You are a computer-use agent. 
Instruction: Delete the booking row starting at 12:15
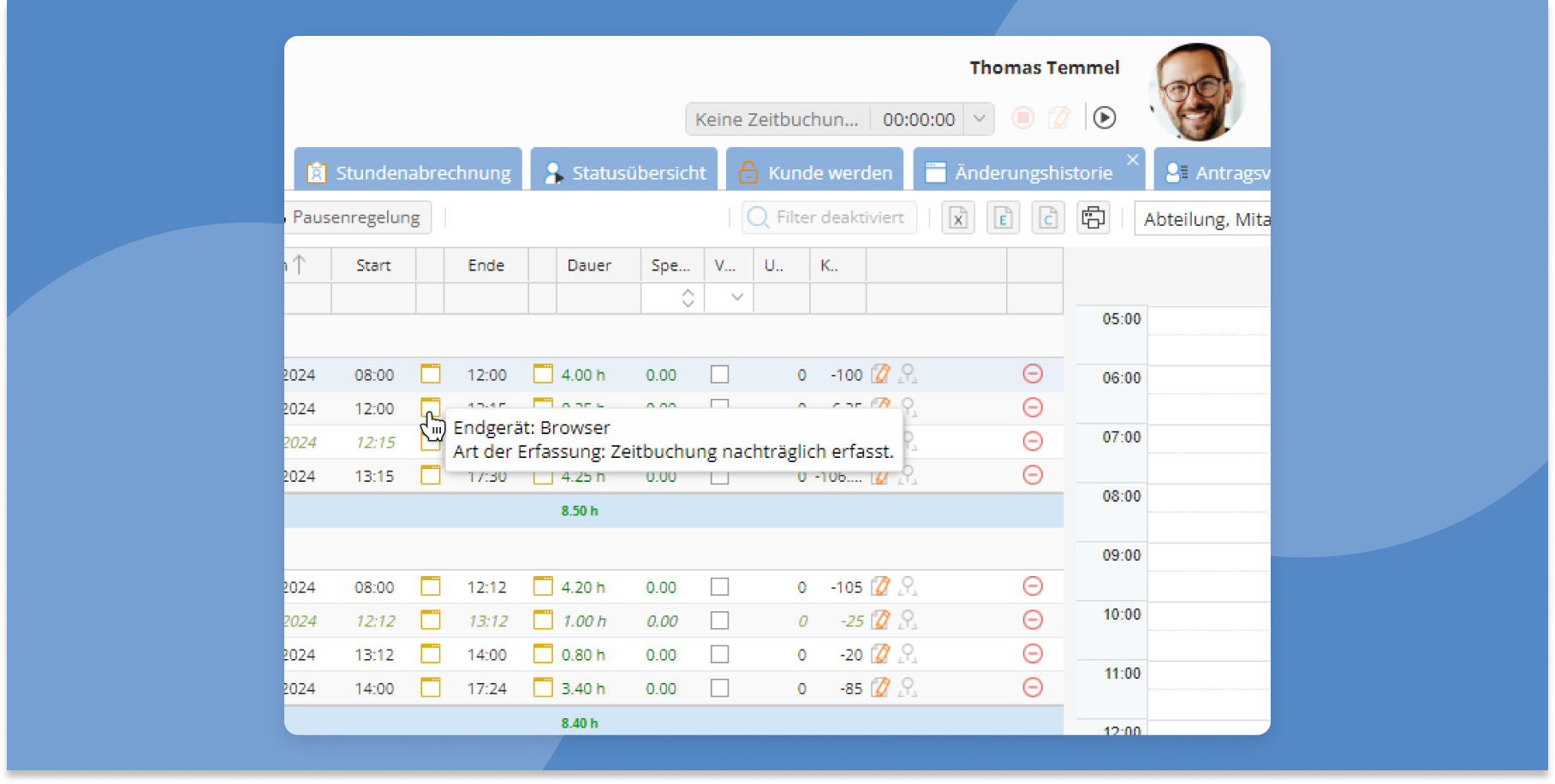tap(1033, 442)
